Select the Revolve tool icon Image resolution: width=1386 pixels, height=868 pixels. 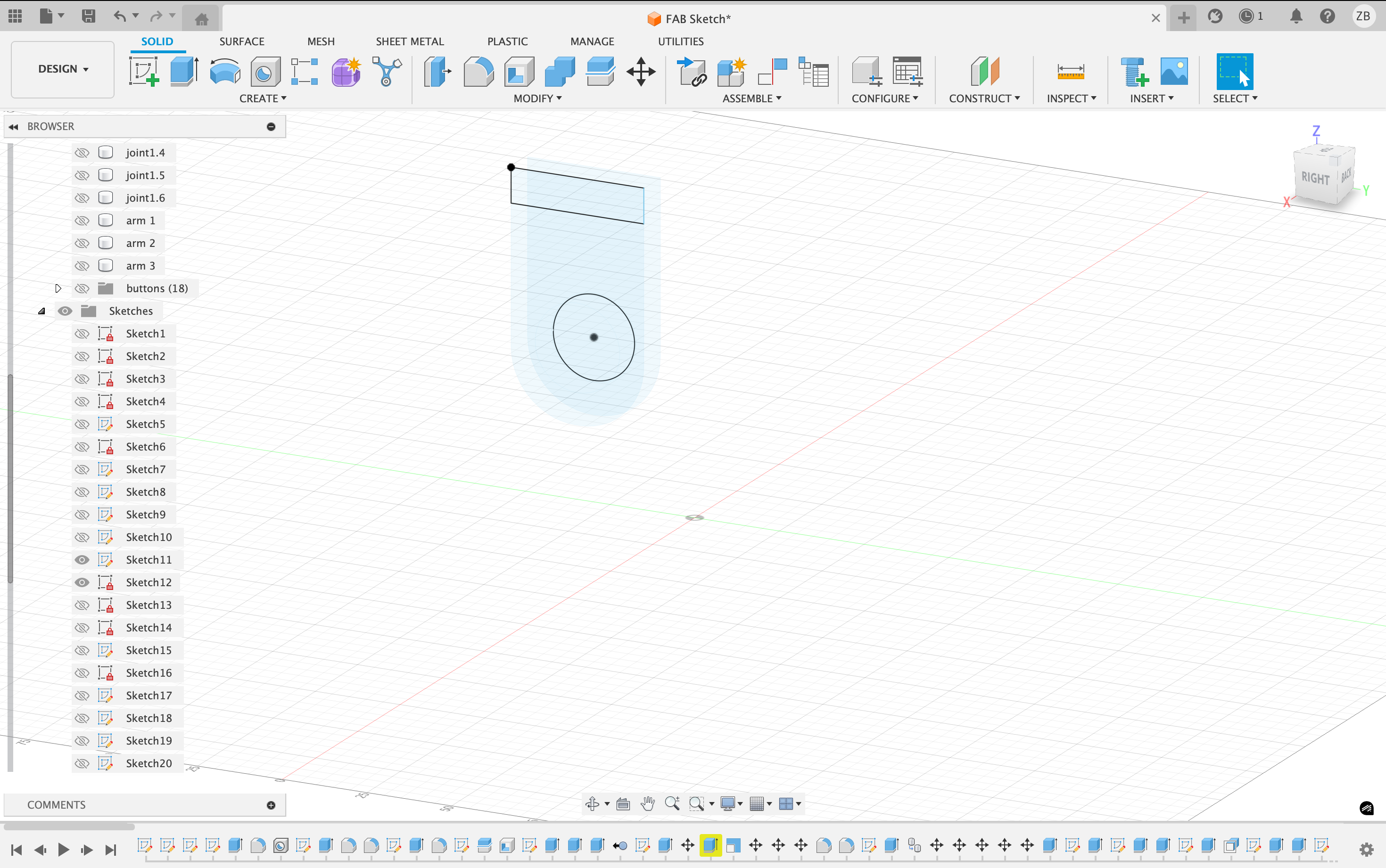pyautogui.click(x=224, y=72)
